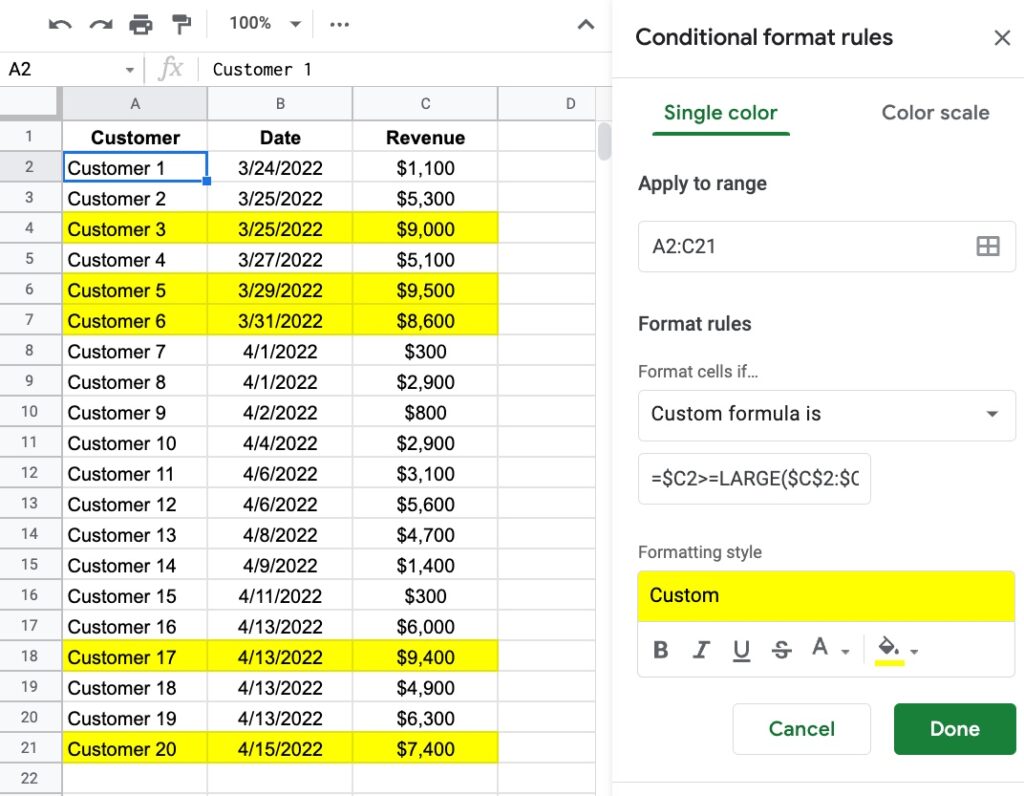
Task: Select the Single color tab
Action: [720, 112]
